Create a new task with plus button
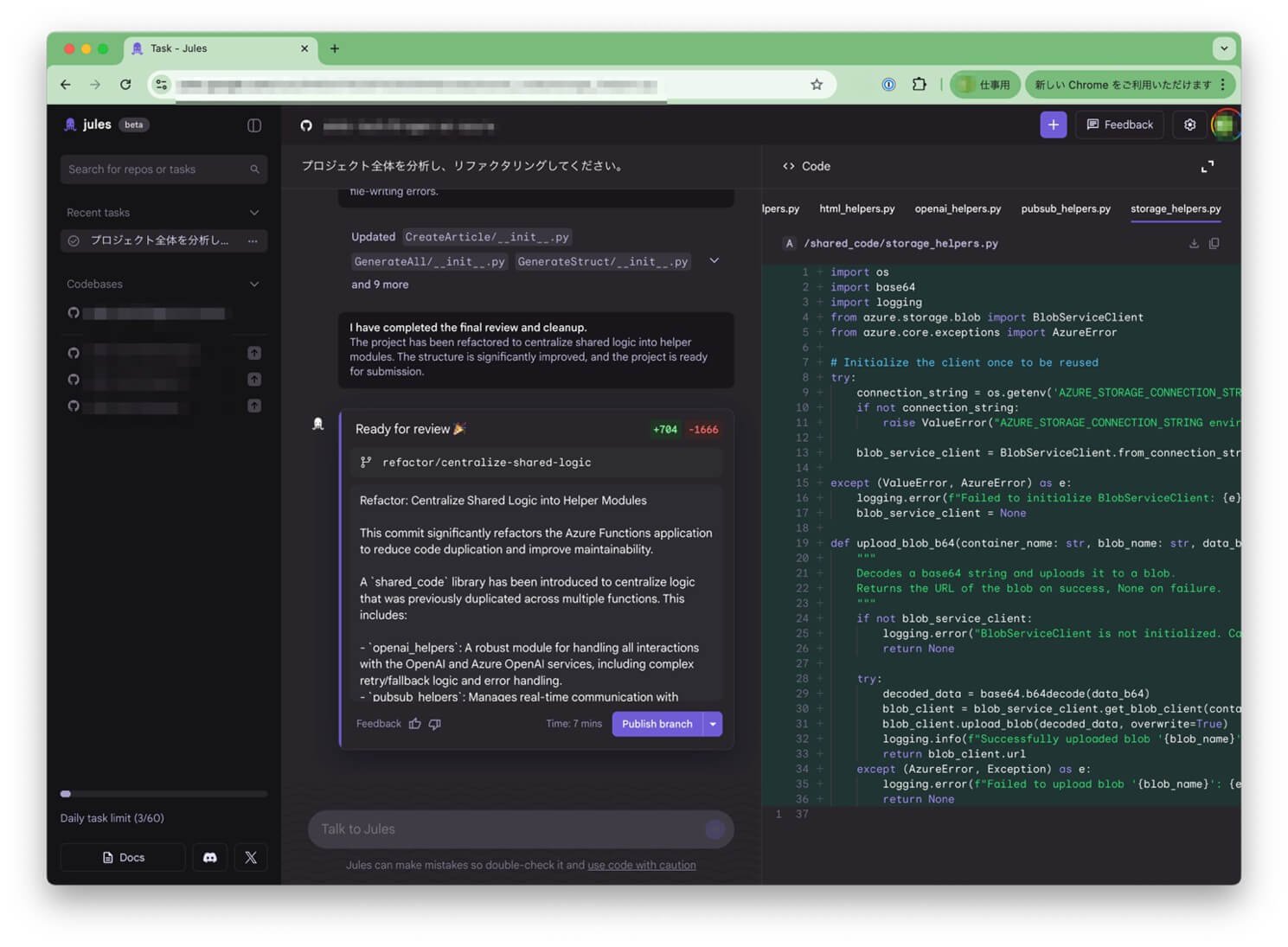 pos(1053,125)
